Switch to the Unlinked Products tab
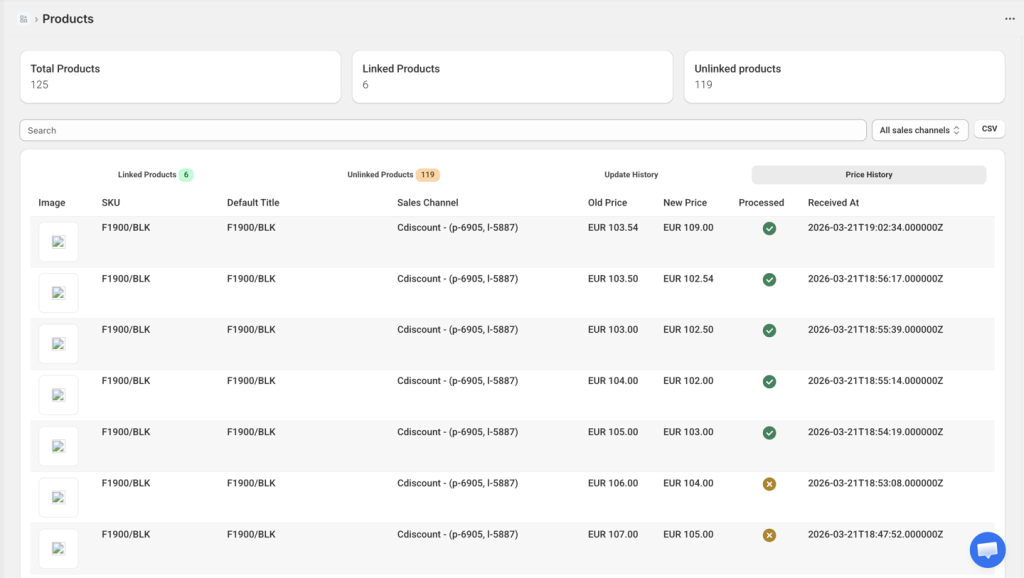The width and height of the screenshot is (1024, 578). [393, 175]
